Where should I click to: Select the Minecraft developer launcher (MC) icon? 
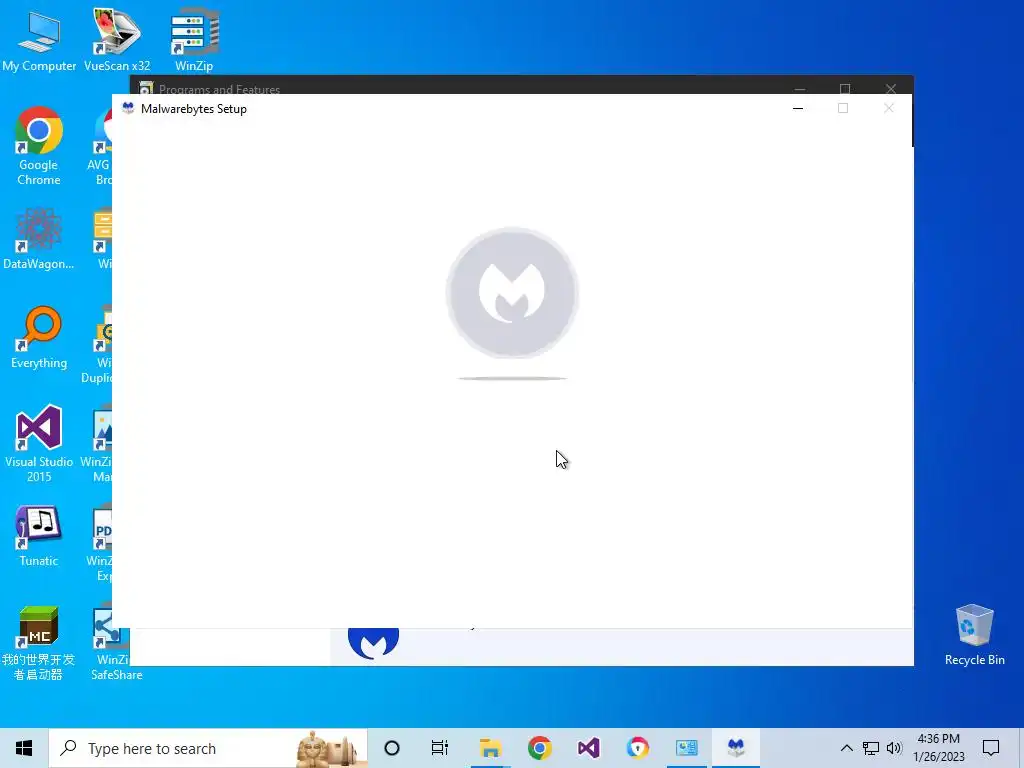coord(39,643)
